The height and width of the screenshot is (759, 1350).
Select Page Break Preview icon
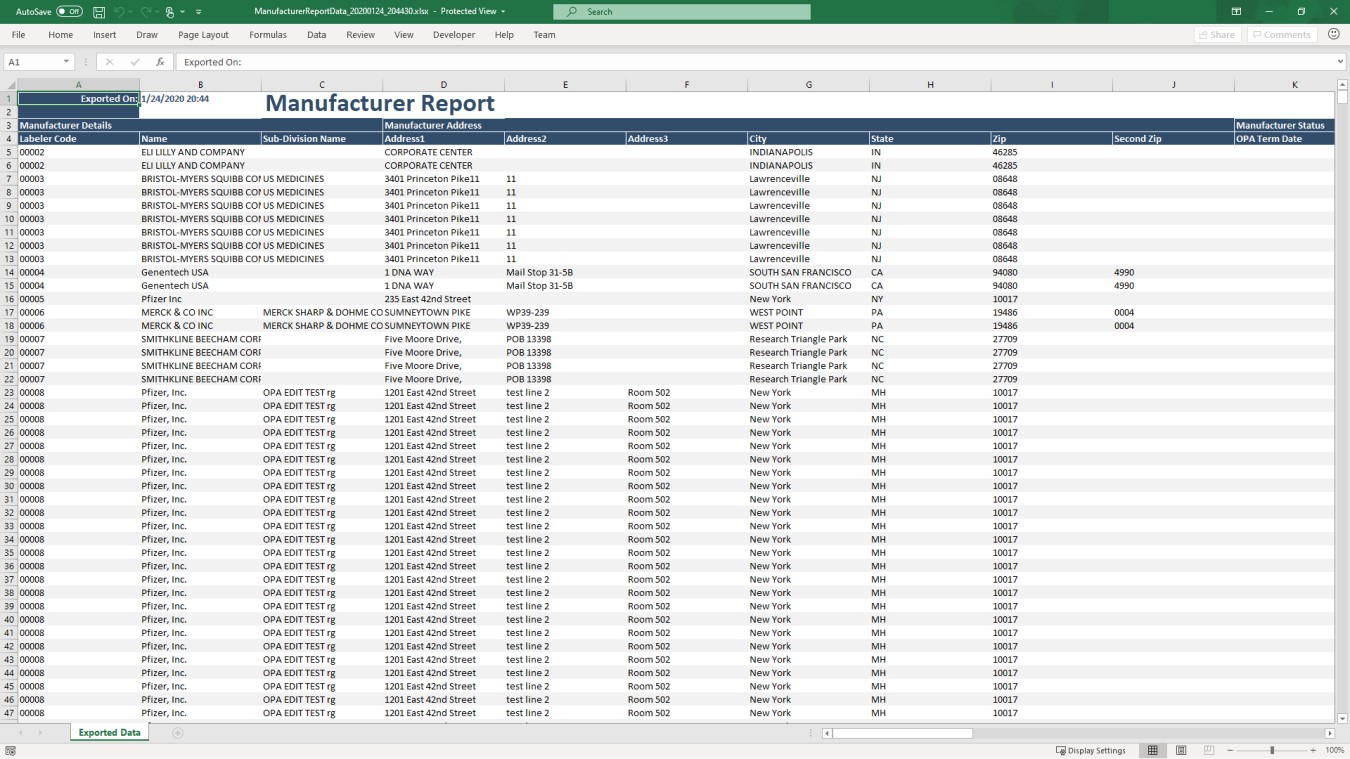[1209, 750]
